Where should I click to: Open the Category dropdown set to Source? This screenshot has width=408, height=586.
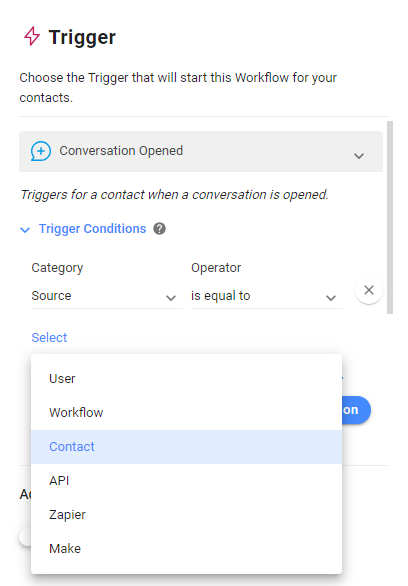pyautogui.click(x=106, y=296)
